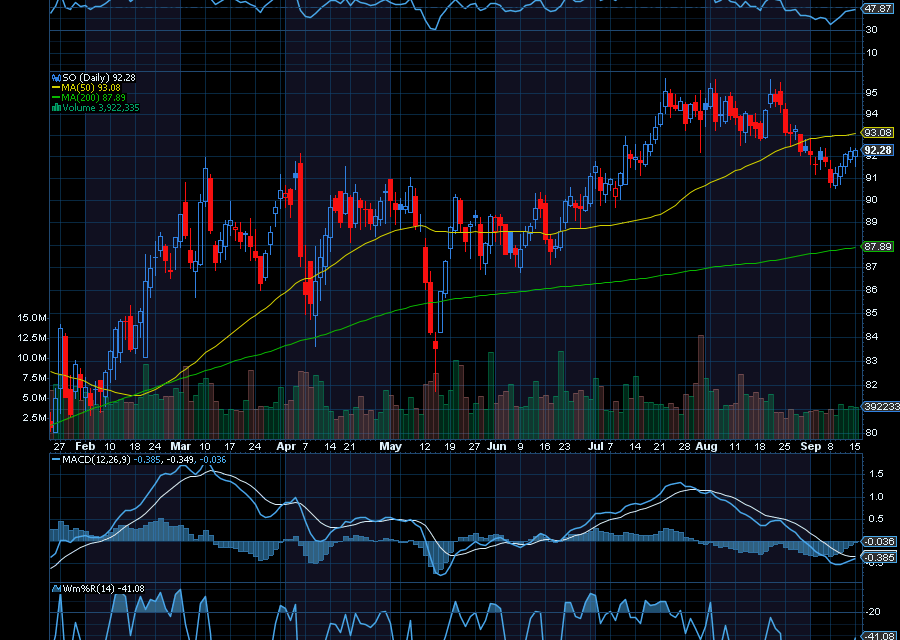Click the 92.28 last price tag on axis
The image size is (900, 640).
click(x=877, y=150)
